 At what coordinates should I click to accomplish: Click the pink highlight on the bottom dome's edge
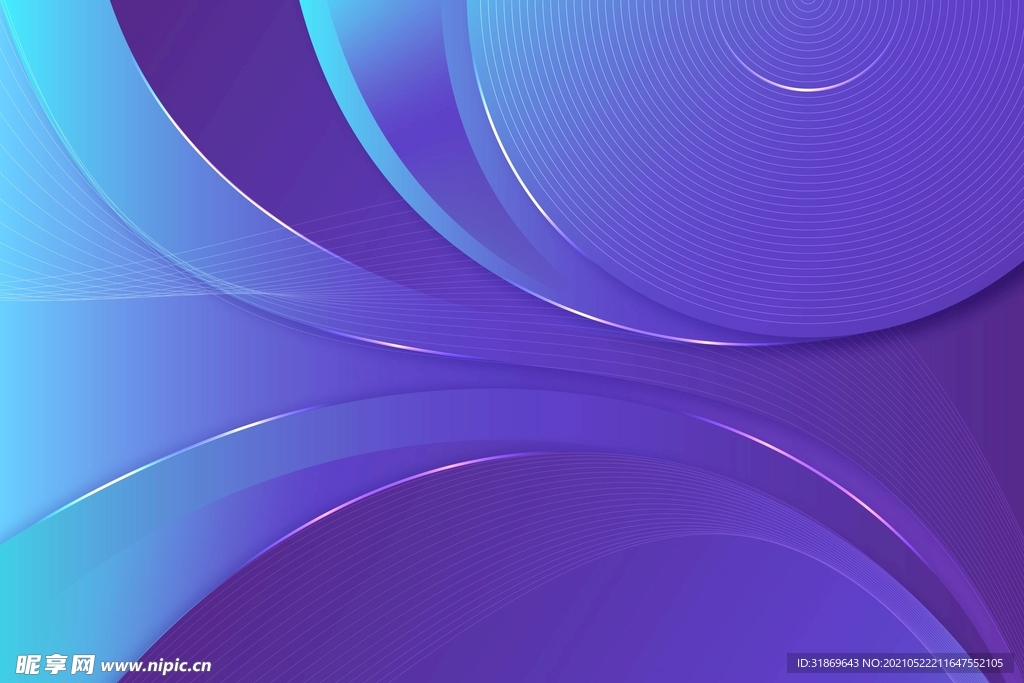coord(440,467)
